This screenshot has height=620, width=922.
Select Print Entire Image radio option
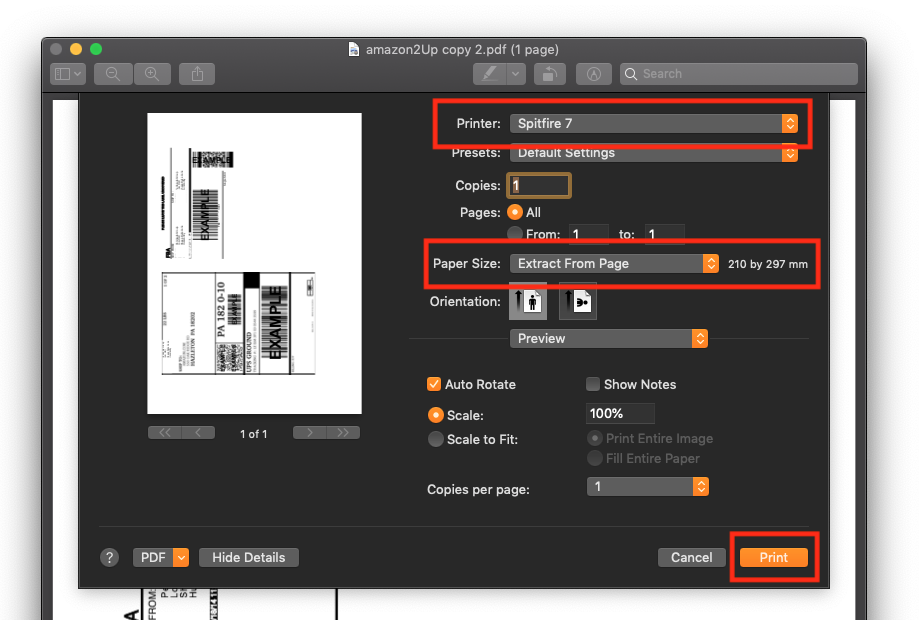(594, 438)
